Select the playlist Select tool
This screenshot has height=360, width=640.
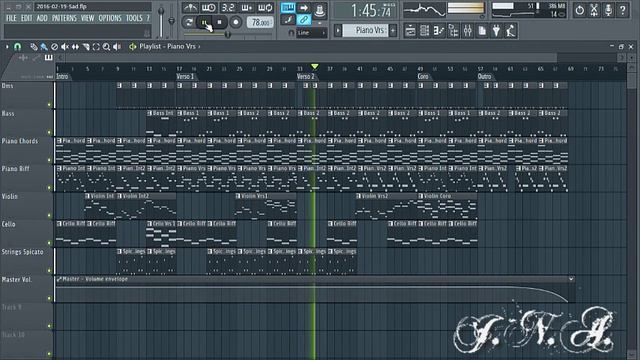click(x=96, y=47)
